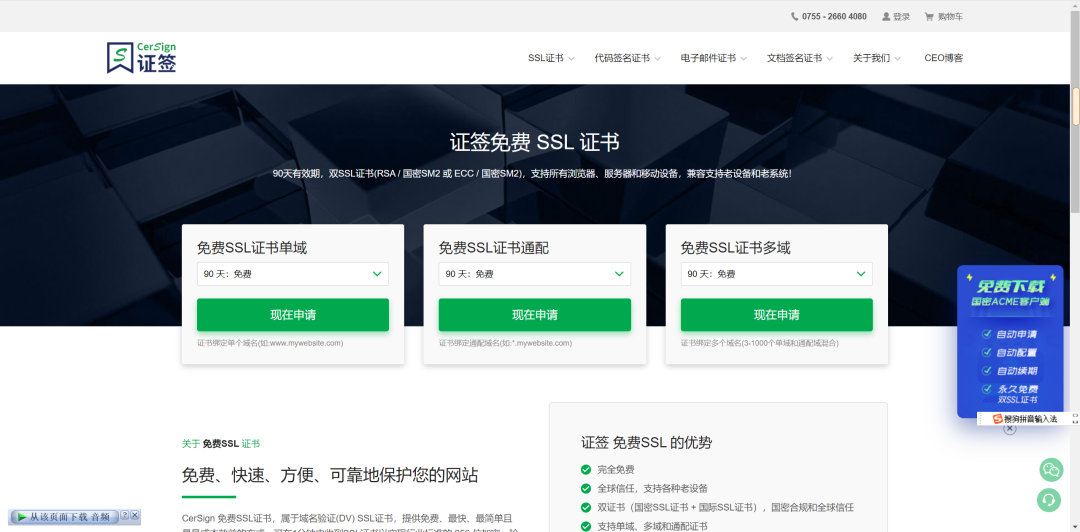Click the 关于 免费SSL 证书 label

221,444
